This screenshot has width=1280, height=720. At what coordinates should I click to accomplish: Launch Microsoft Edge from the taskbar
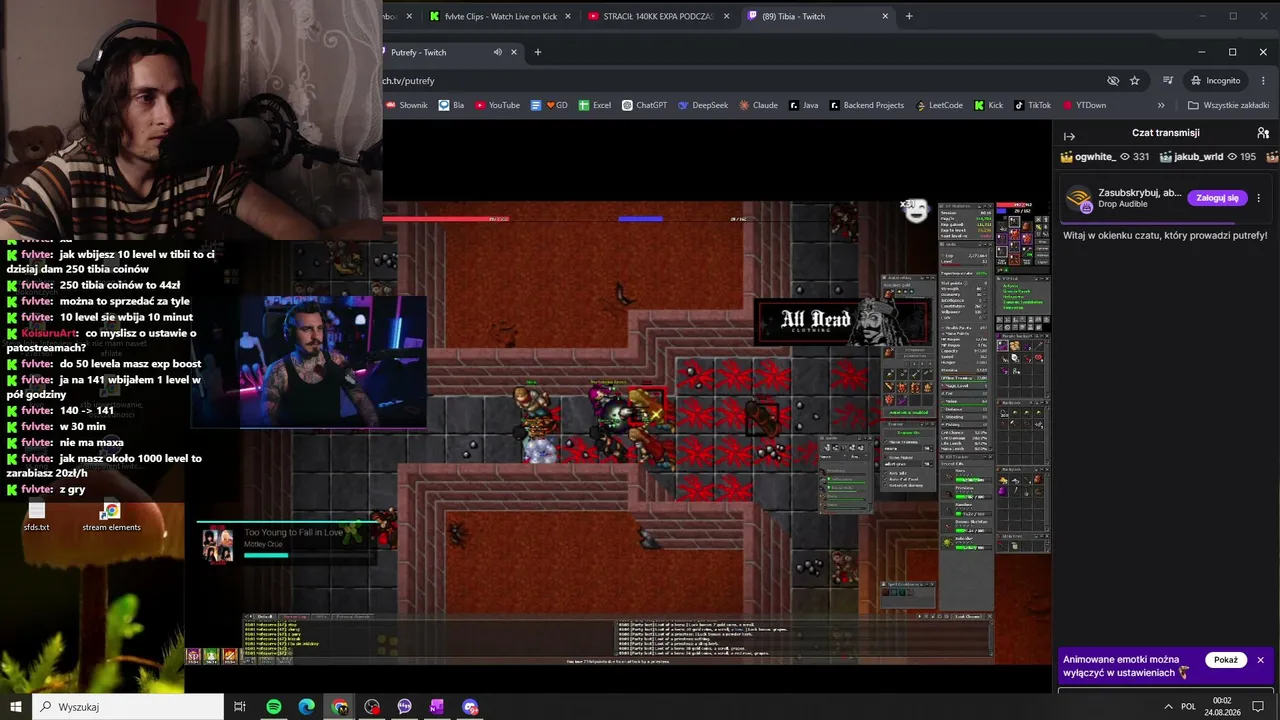307,707
